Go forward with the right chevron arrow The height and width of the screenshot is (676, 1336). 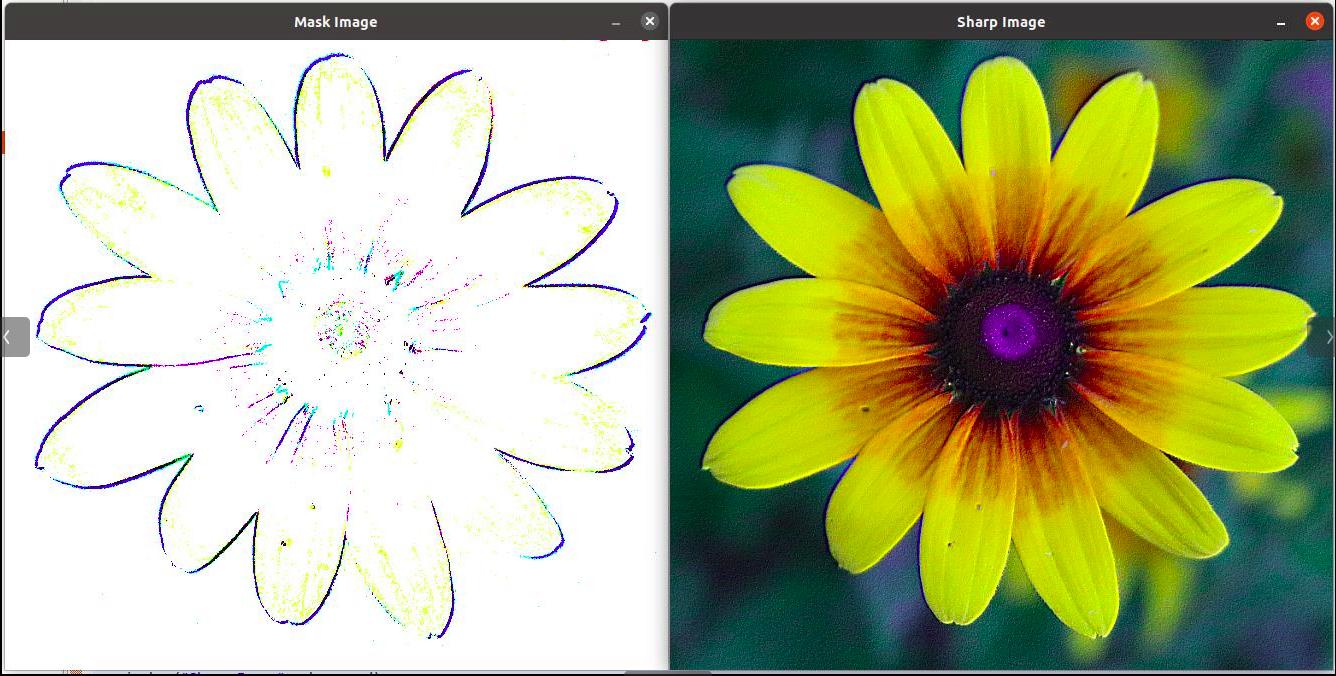click(1323, 337)
